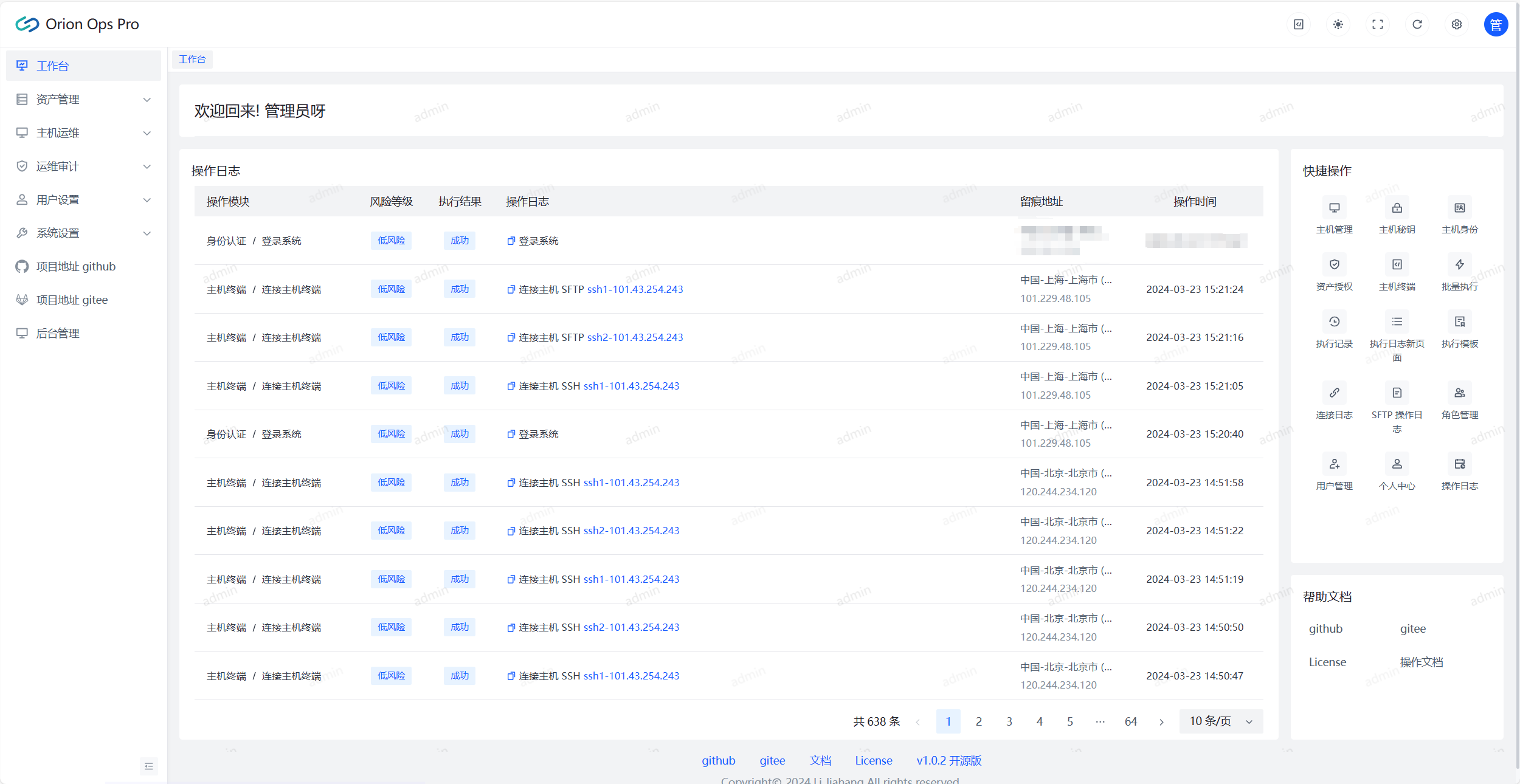This screenshot has width=1520, height=784.
Task: Click the user avatar in top right
Action: pyautogui.click(x=1496, y=24)
